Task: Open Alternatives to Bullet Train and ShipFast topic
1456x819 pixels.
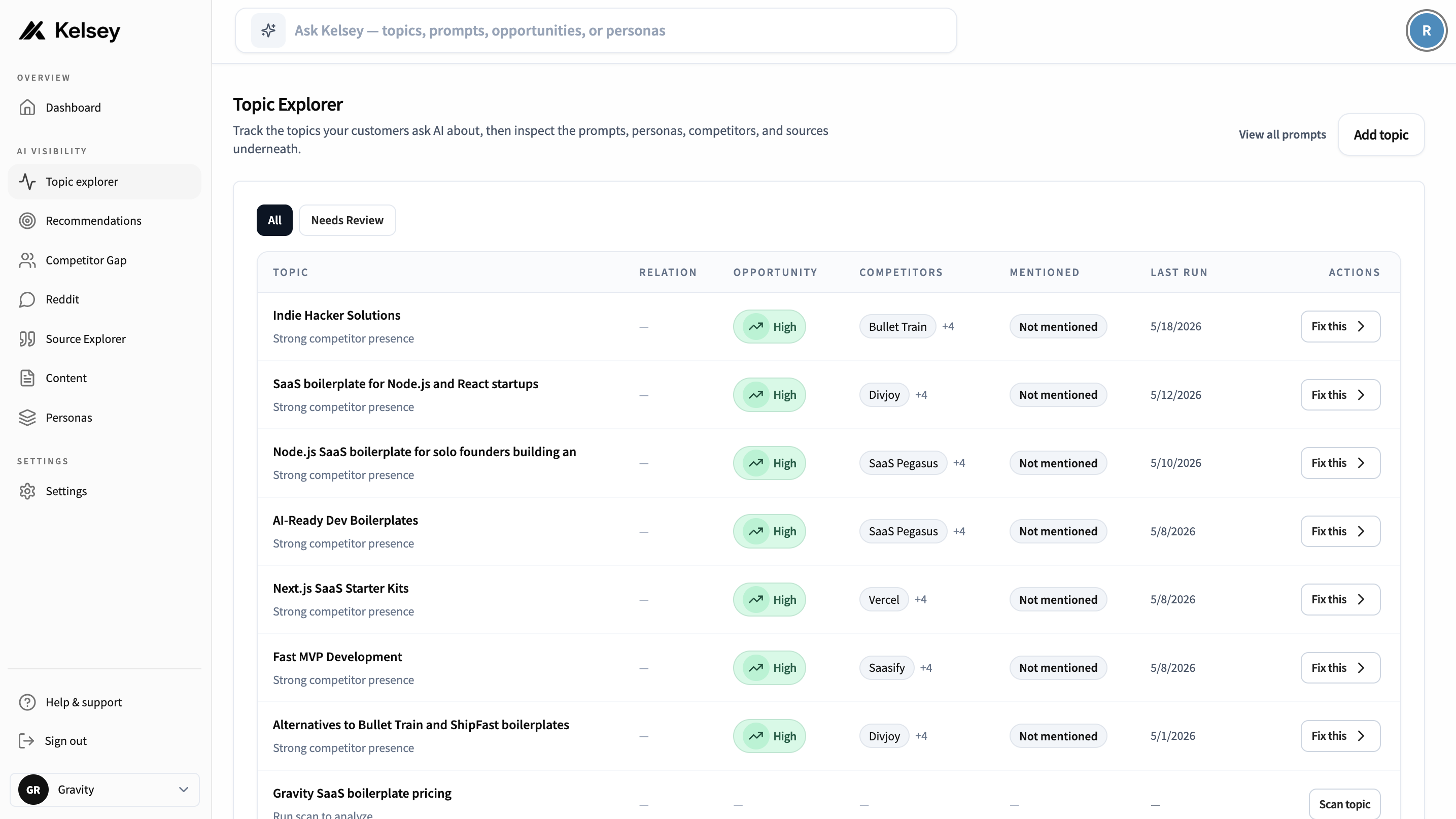Action: pyautogui.click(x=421, y=725)
